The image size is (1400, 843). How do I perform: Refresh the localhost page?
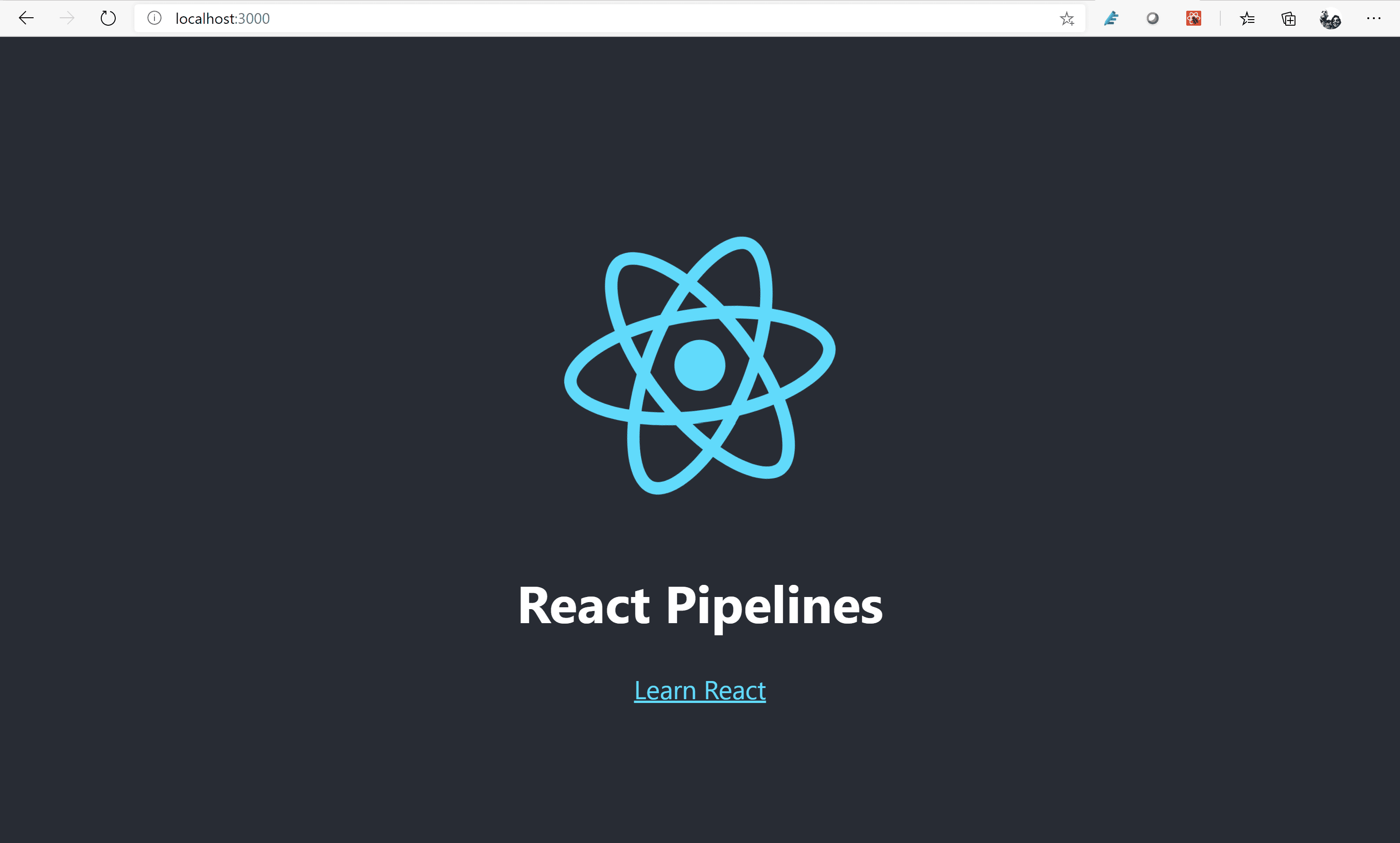(108, 18)
